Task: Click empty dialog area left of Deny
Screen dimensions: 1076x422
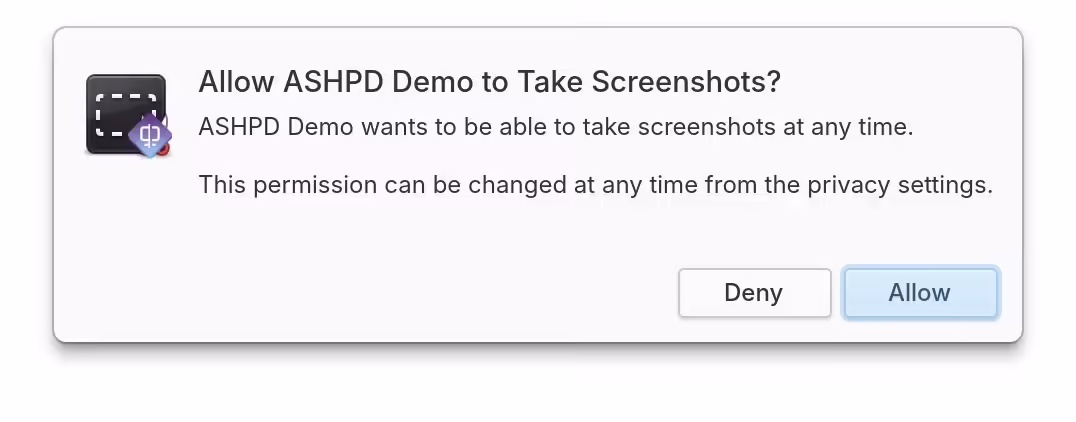Action: 400,293
